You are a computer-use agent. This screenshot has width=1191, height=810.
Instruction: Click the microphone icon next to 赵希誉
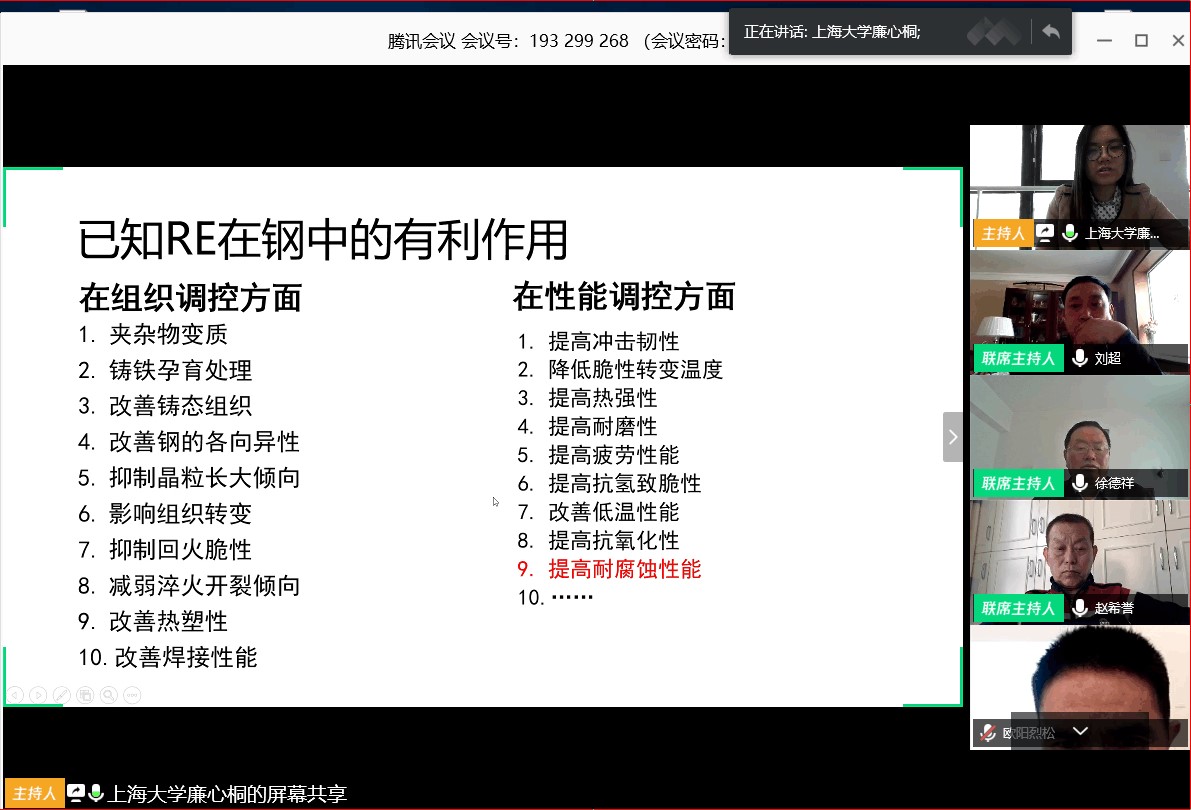point(1080,608)
